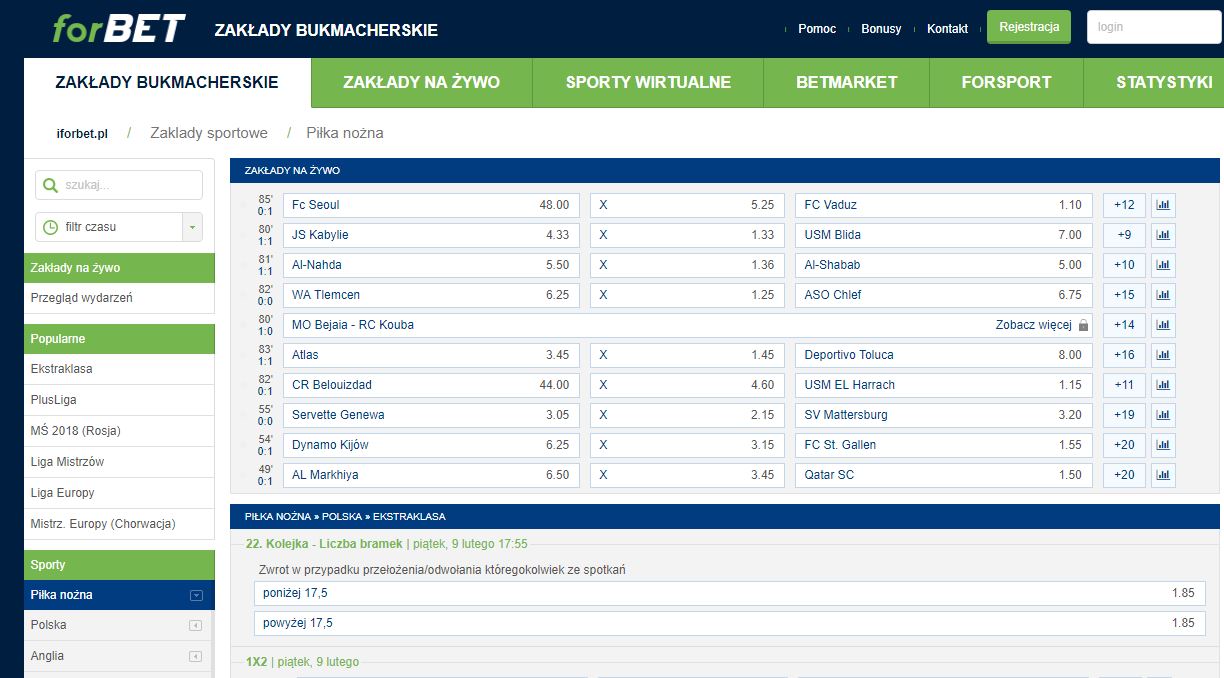Open Sporty wirtualne tab
The height and width of the screenshot is (678, 1224).
tap(648, 83)
